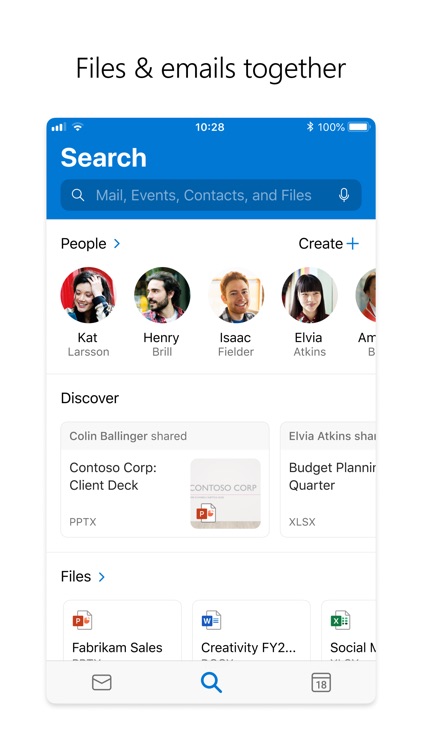Tap the Create label
Viewport: 422px width, 750px height.
321,243
